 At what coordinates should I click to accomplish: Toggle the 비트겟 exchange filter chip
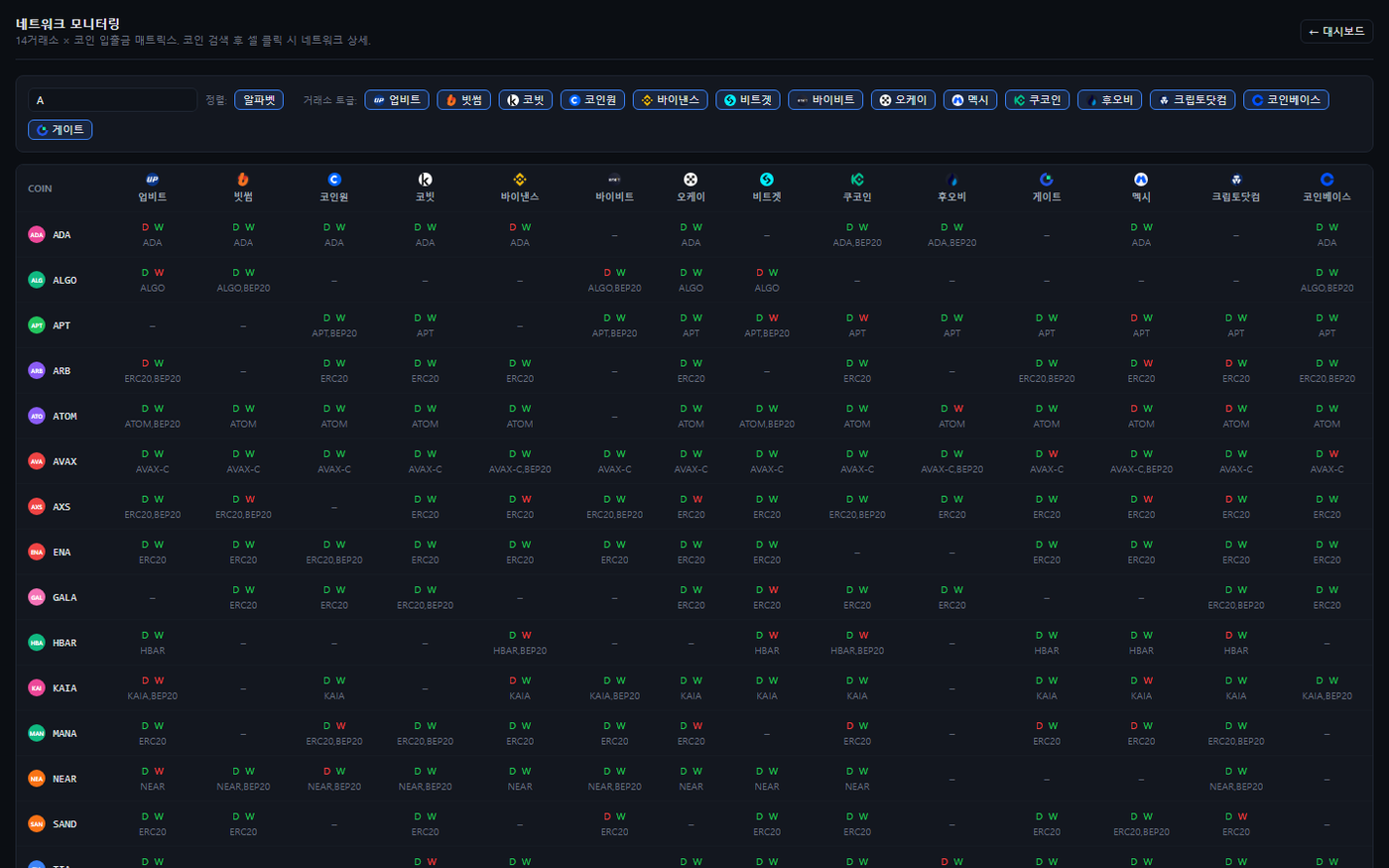pyautogui.click(x=748, y=100)
